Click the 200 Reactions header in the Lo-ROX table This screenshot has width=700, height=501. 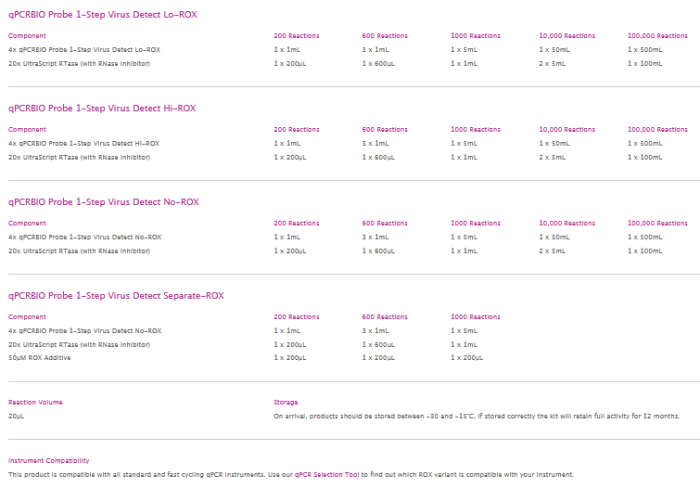pos(296,35)
